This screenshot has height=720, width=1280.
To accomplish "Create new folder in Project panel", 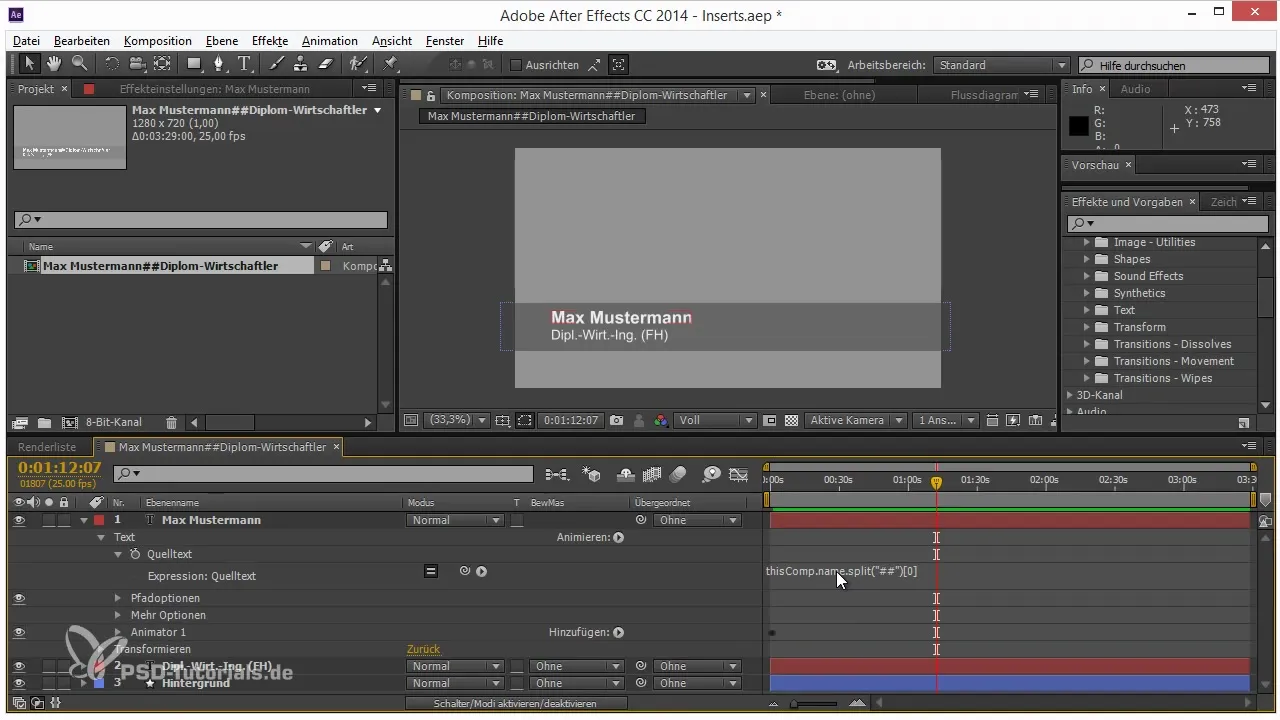I will tap(44, 423).
